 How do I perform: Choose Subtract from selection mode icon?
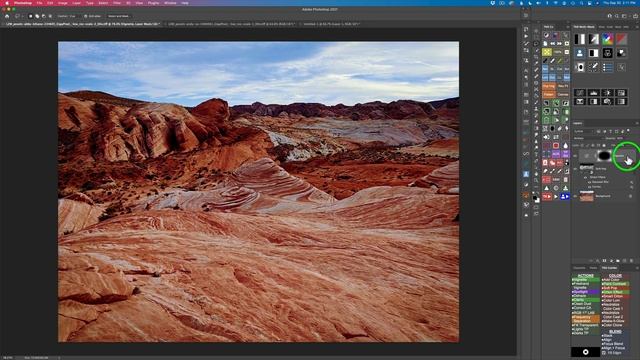click(x=44, y=16)
